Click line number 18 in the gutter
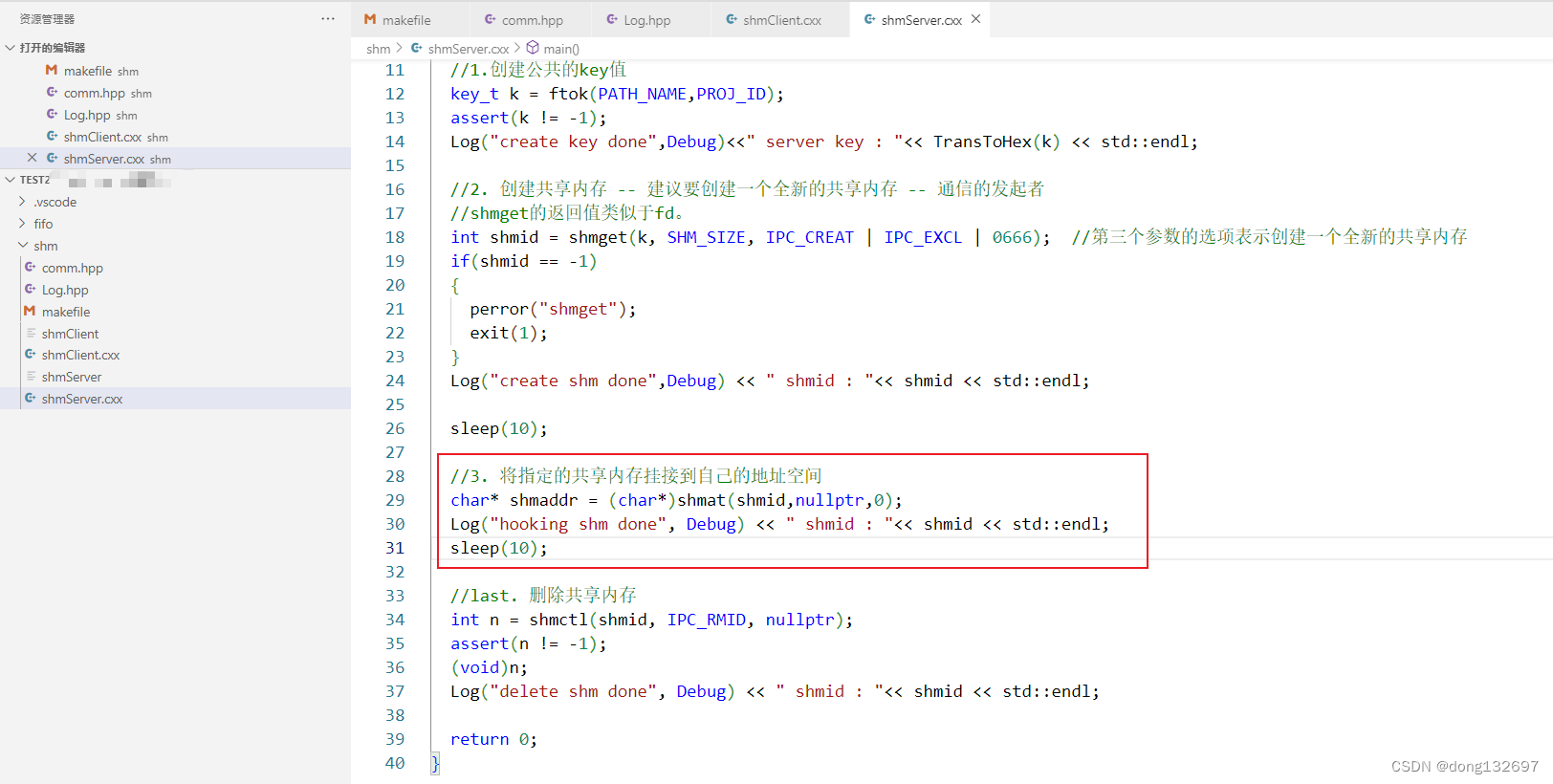The image size is (1553, 784). click(x=395, y=237)
